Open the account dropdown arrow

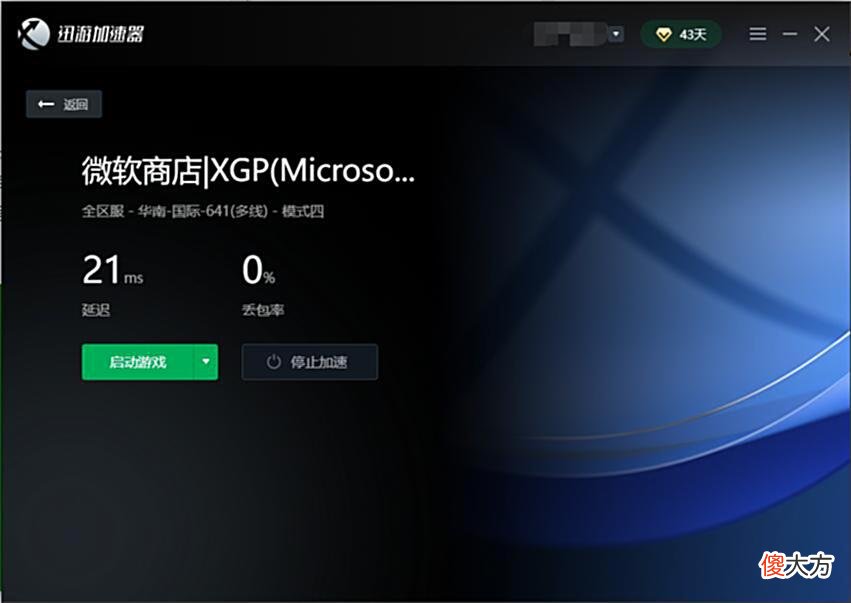tap(616, 34)
